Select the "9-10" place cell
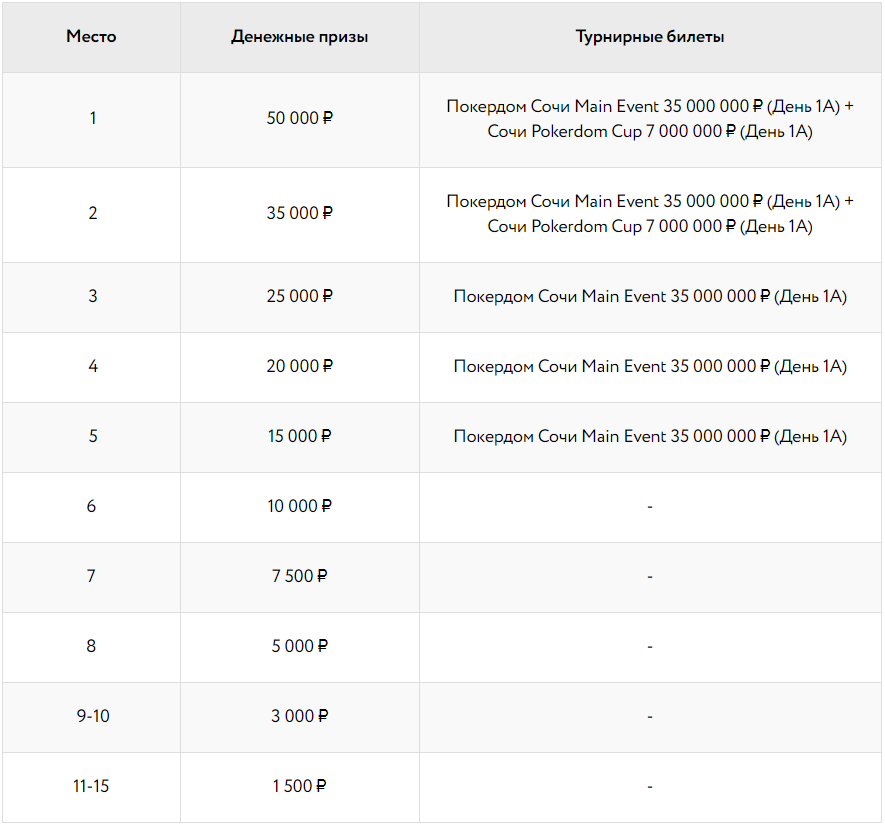Viewport: 885px width, 826px height. 92,716
